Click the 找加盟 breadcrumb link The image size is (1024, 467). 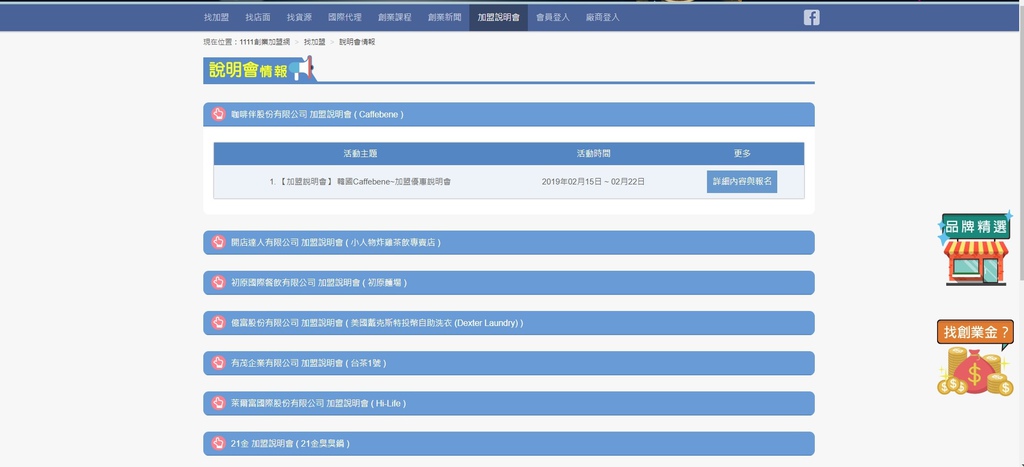[x=314, y=42]
